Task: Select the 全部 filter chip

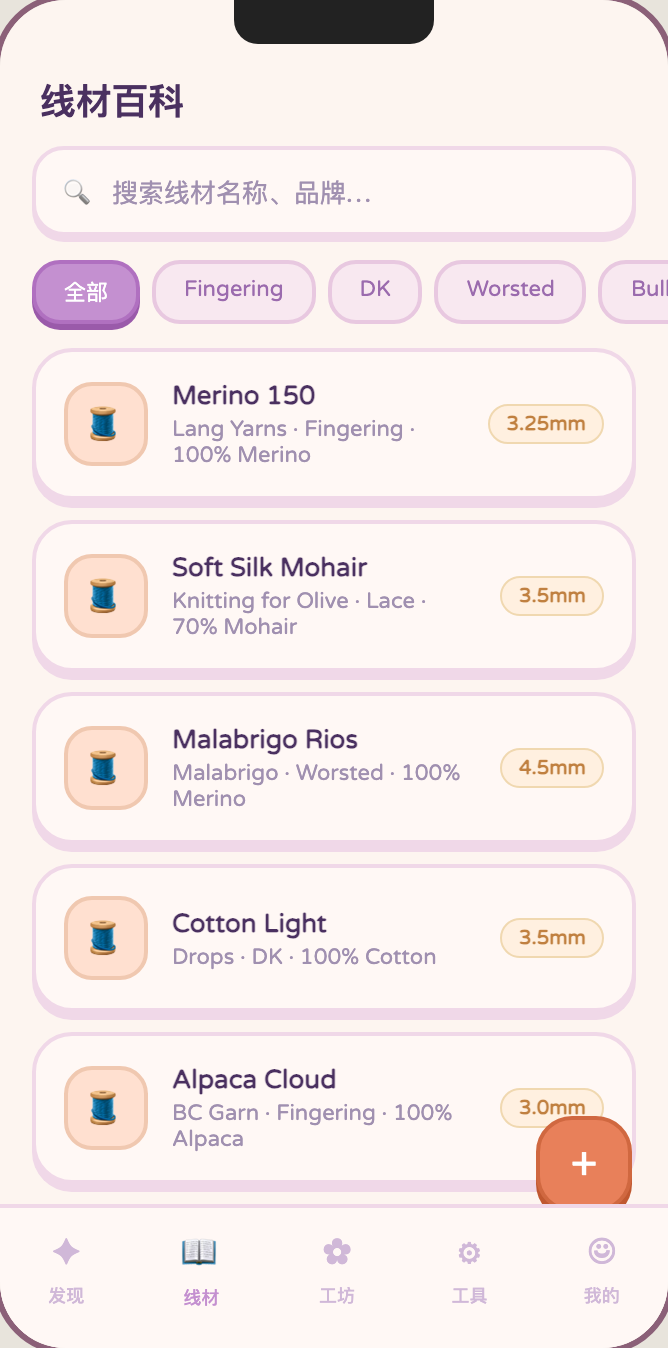Action: 86,292
